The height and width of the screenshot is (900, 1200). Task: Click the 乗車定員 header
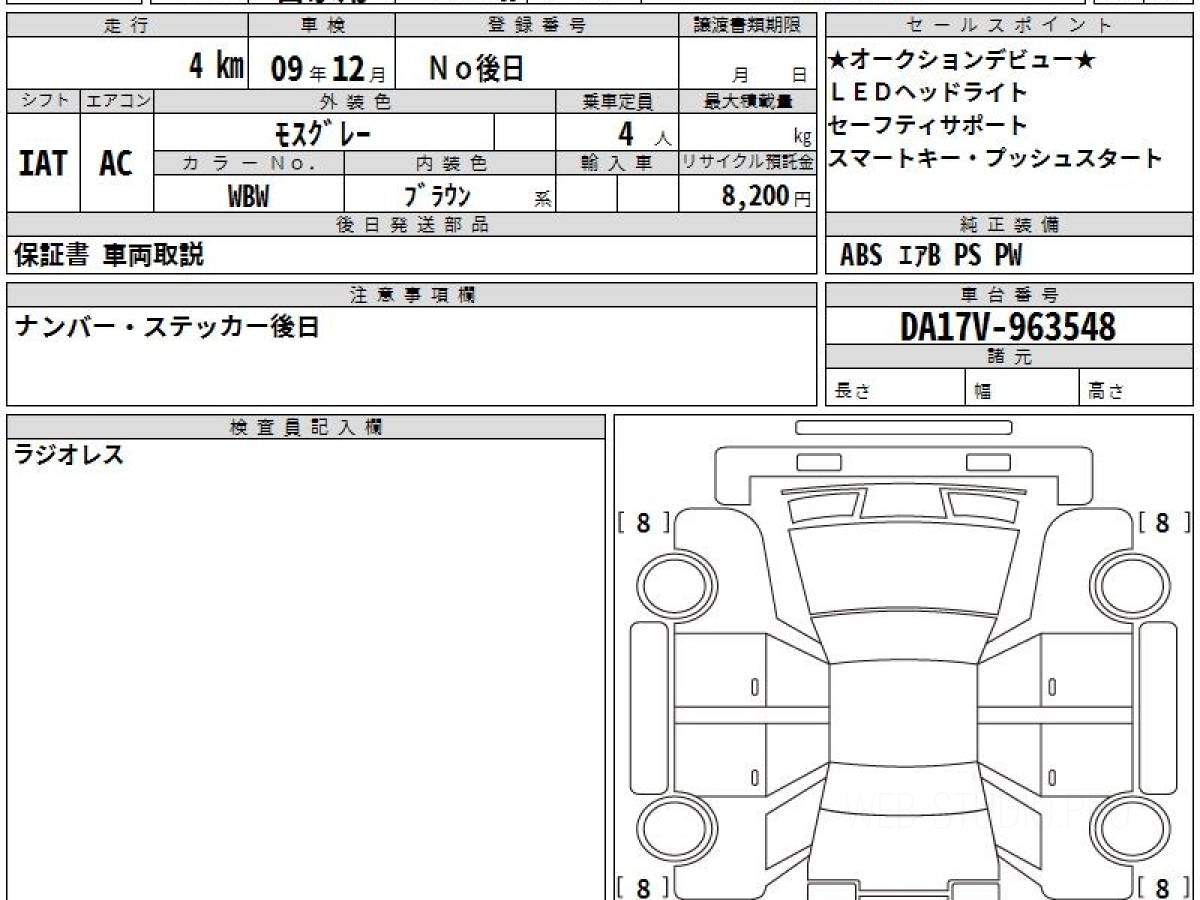617,101
